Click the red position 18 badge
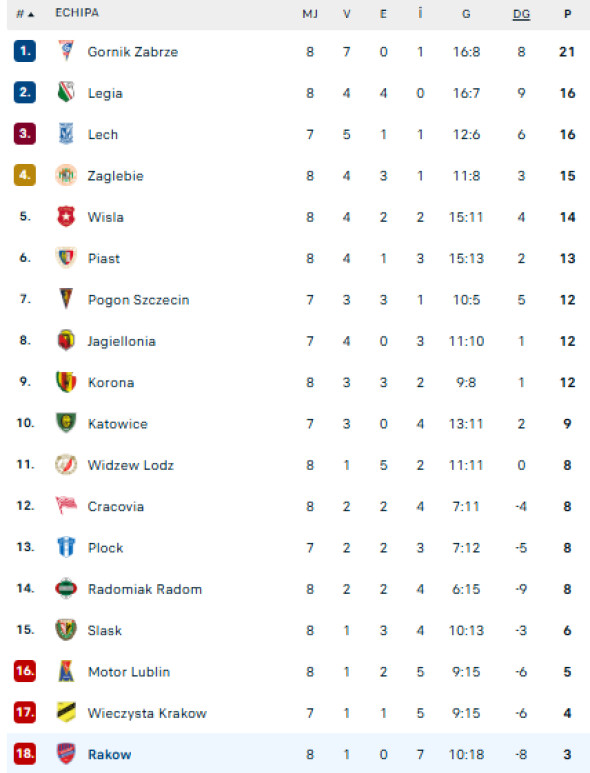Image resolution: width=590 pixels, height=773 pixels. pos(25,754)
